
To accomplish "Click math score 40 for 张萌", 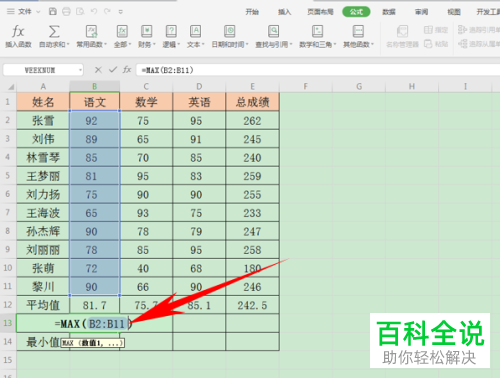I will pos(146,268).
